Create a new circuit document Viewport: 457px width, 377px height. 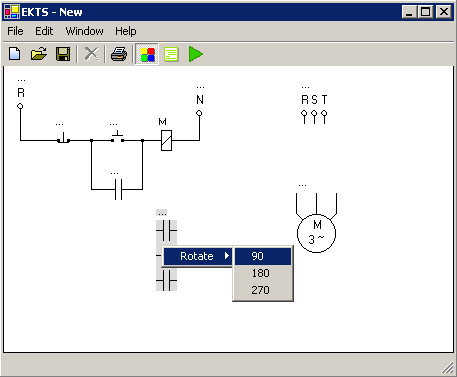15,54
